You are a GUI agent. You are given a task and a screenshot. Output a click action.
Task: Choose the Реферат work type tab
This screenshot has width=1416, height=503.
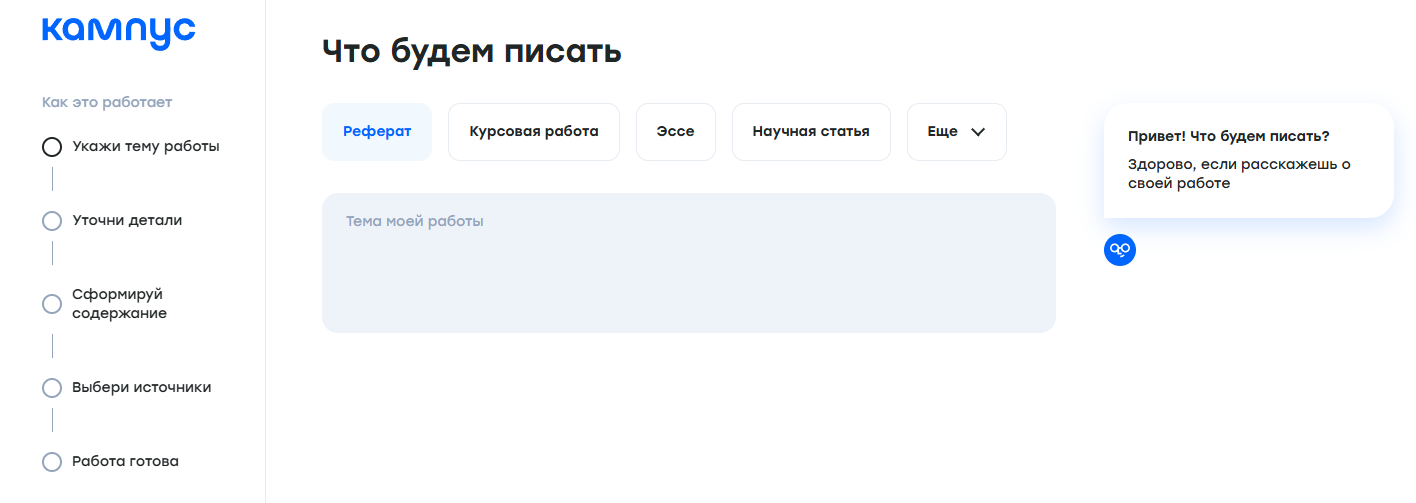377,132
